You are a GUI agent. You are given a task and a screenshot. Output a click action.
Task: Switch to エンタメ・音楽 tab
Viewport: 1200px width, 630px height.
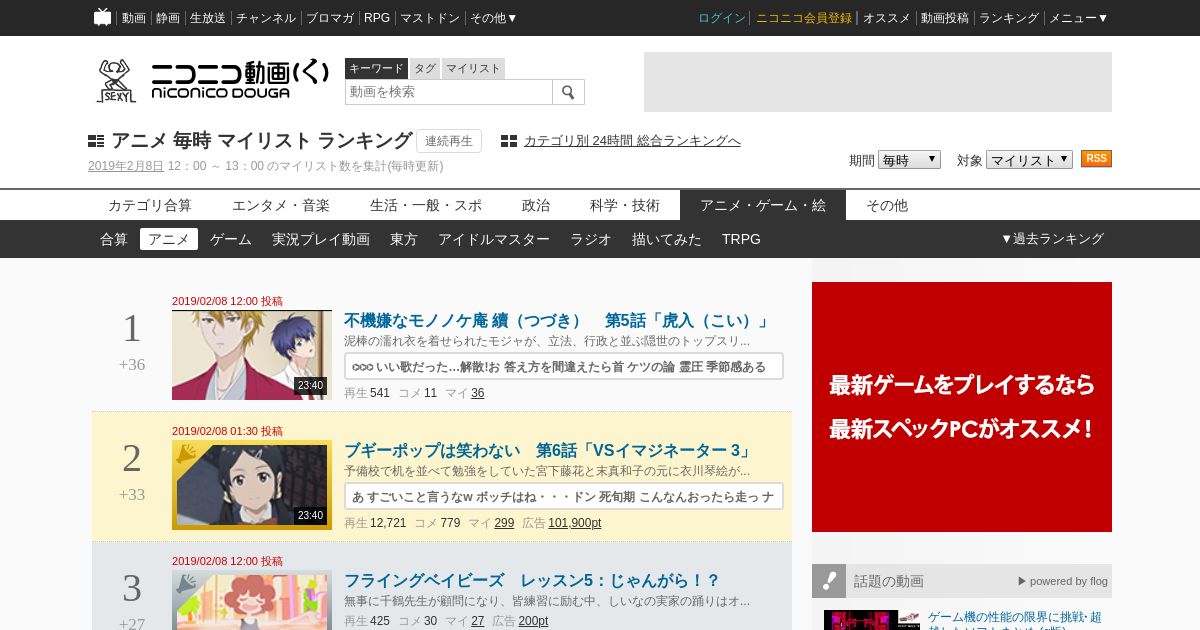281,205
